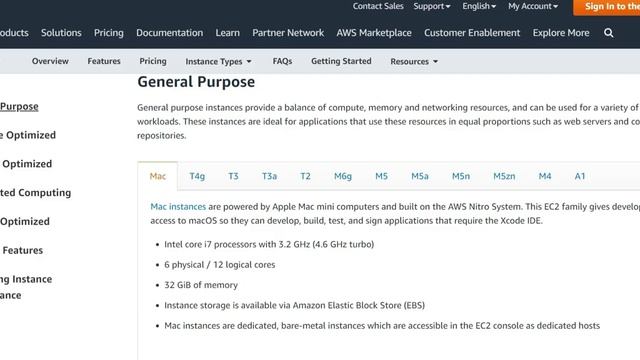The height and width of the screenshot is (360, 640).
Task: Click the Contact Sales link
Action: click(x=378, y=6)
